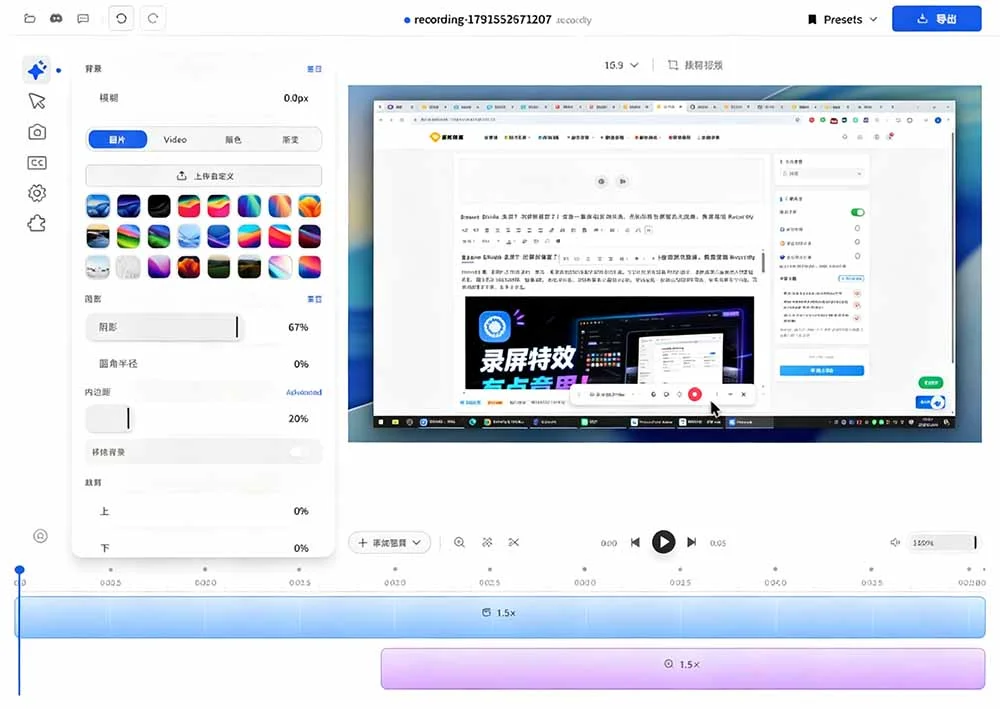The height and width of the screenshot is (709, 1000).
Task: Play the recording preview
Action: 663,542
